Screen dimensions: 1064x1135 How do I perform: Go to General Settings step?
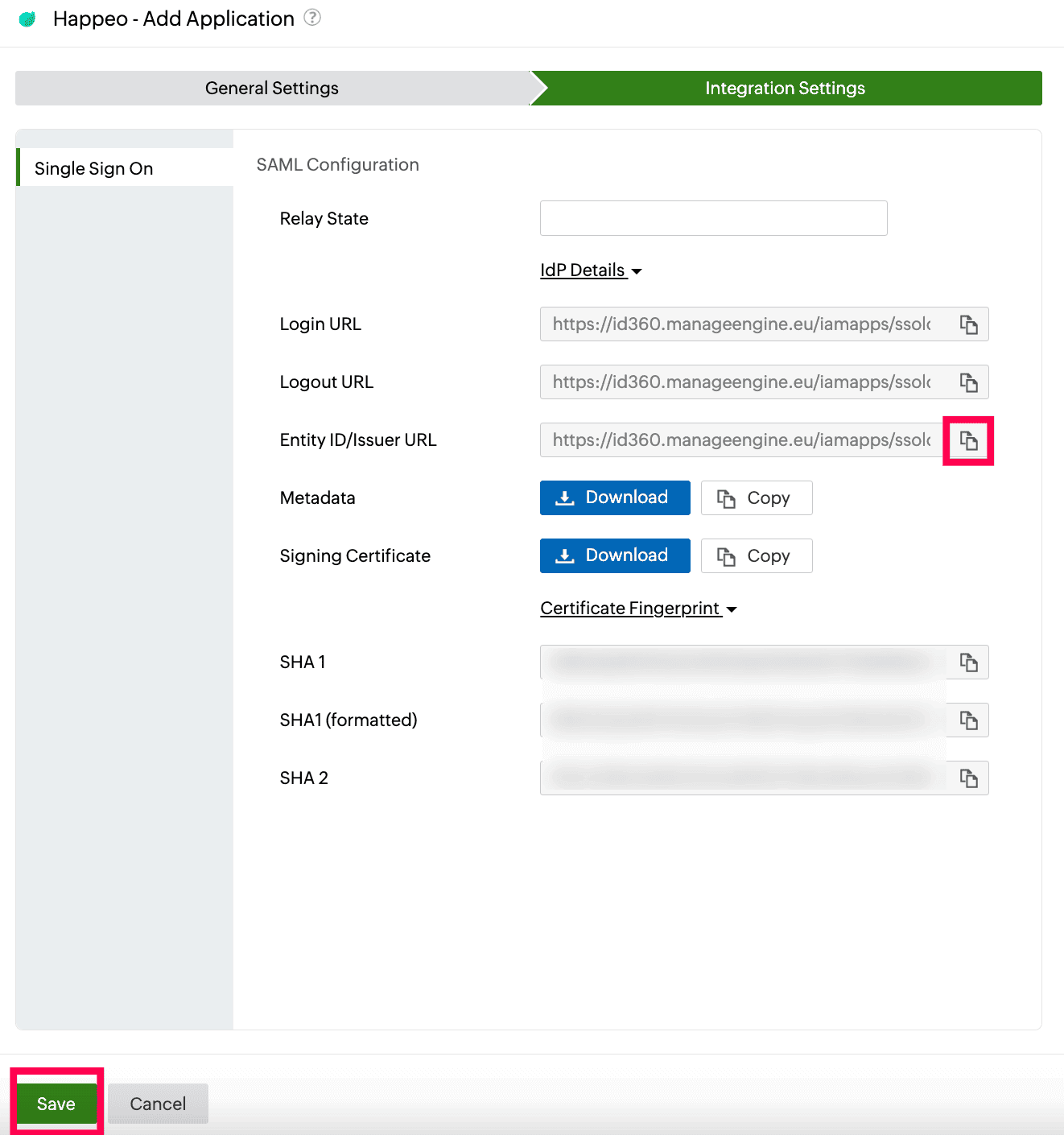(272, 88)
